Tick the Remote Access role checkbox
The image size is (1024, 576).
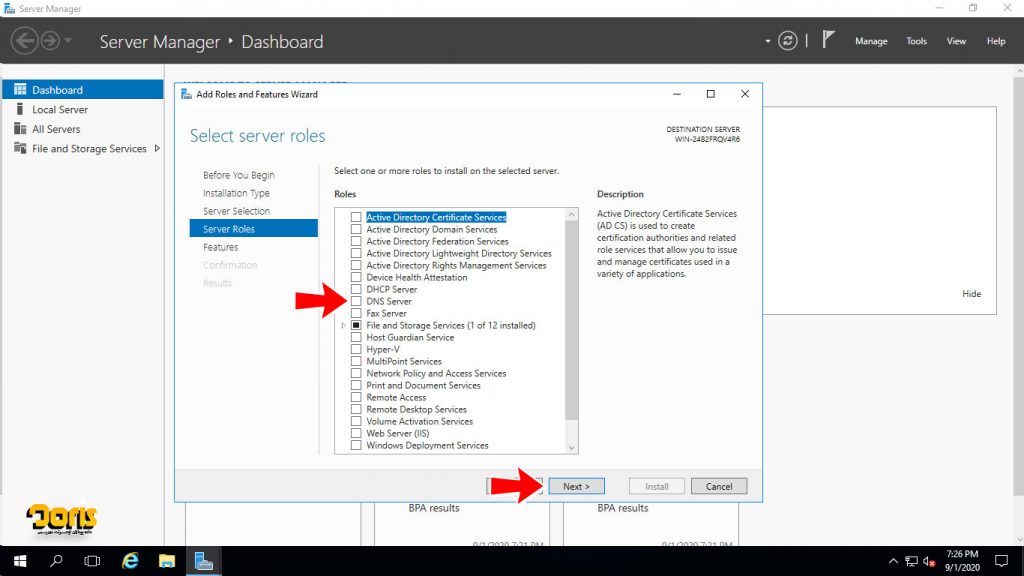356,397
